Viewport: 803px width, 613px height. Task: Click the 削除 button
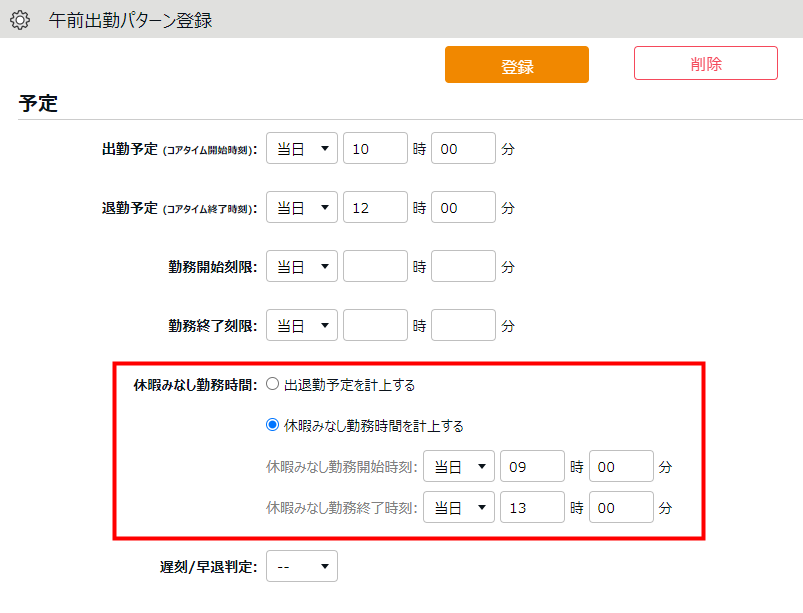pyautogui.click(x=705, y=63)
